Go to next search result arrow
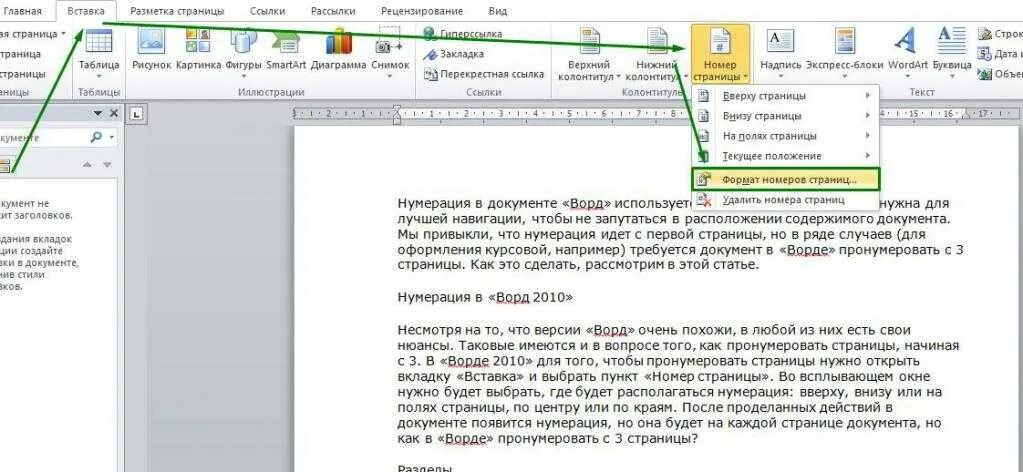This screenshot has height=472, width=1023. (107, 165)
